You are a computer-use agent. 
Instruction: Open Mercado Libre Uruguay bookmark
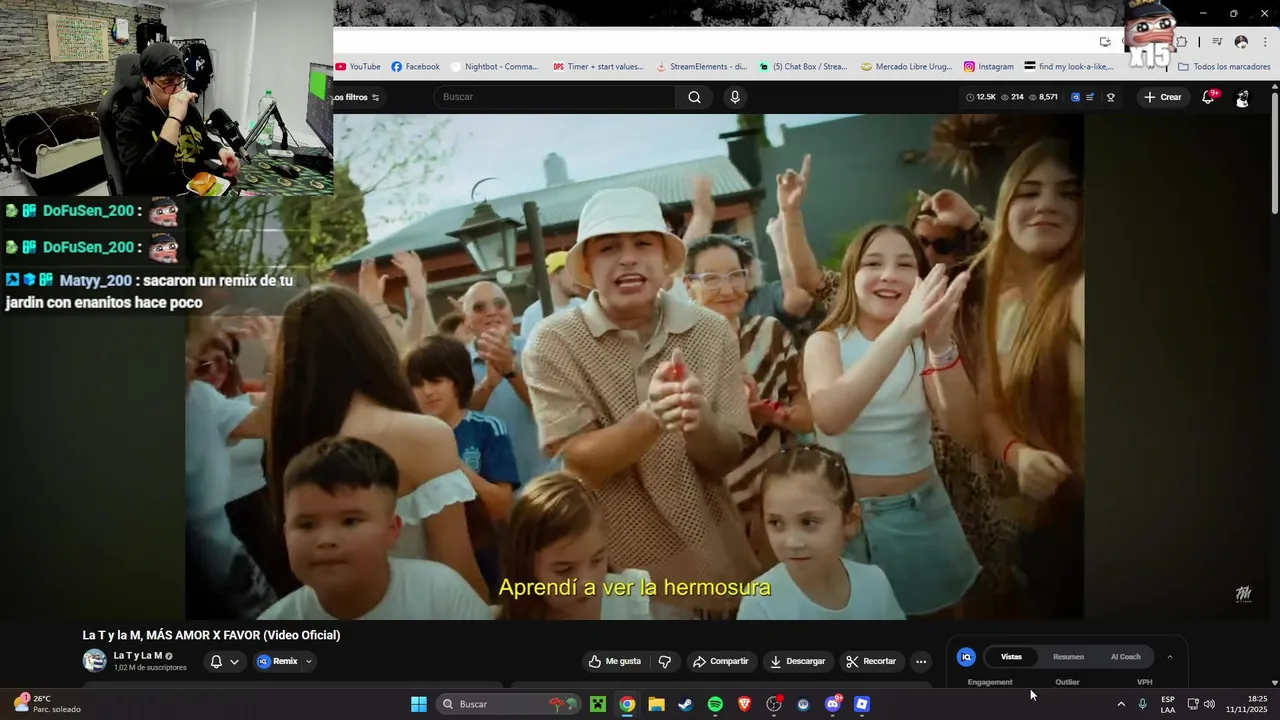pos(907,67)
